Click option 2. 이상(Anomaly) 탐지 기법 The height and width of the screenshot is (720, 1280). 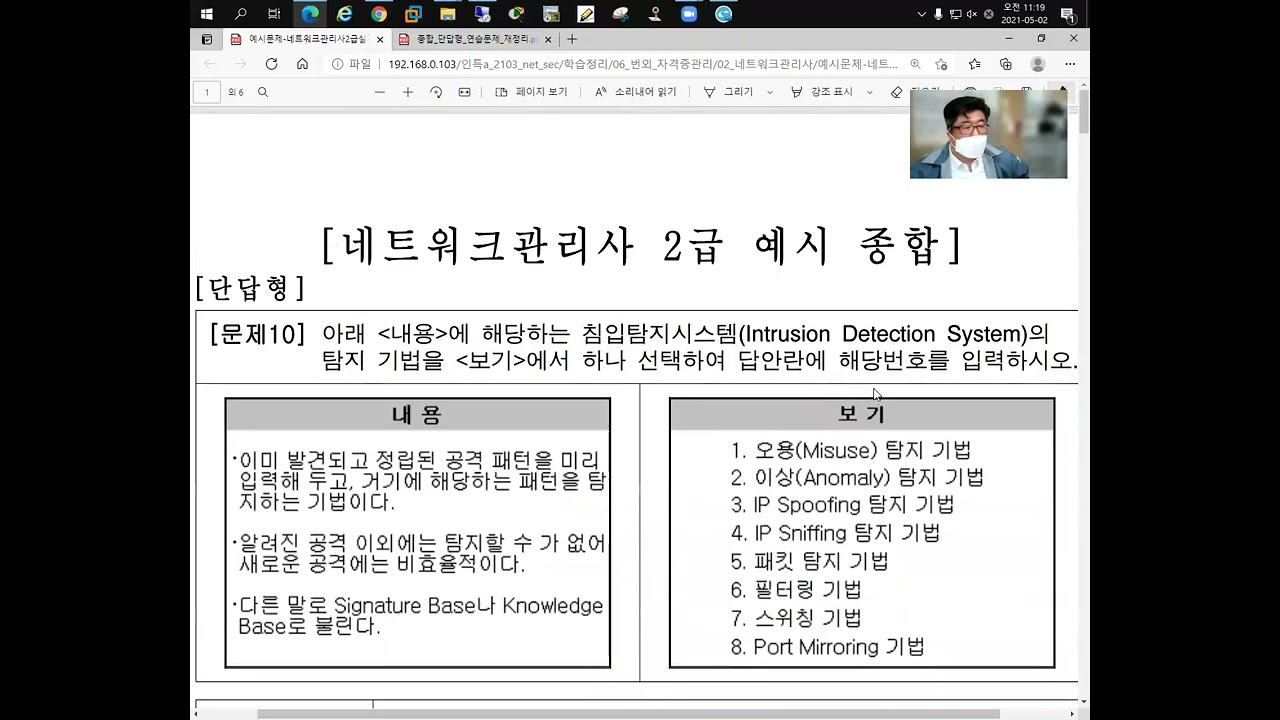pos(857,477)
